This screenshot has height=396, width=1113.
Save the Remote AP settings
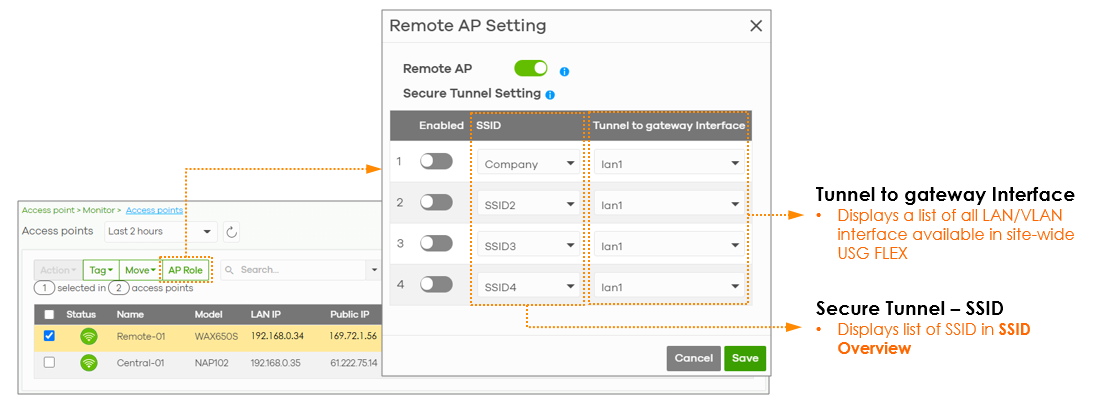pos(745,358)
